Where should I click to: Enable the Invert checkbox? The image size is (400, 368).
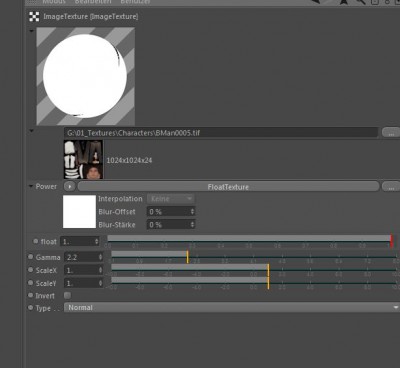pos(67,295)
